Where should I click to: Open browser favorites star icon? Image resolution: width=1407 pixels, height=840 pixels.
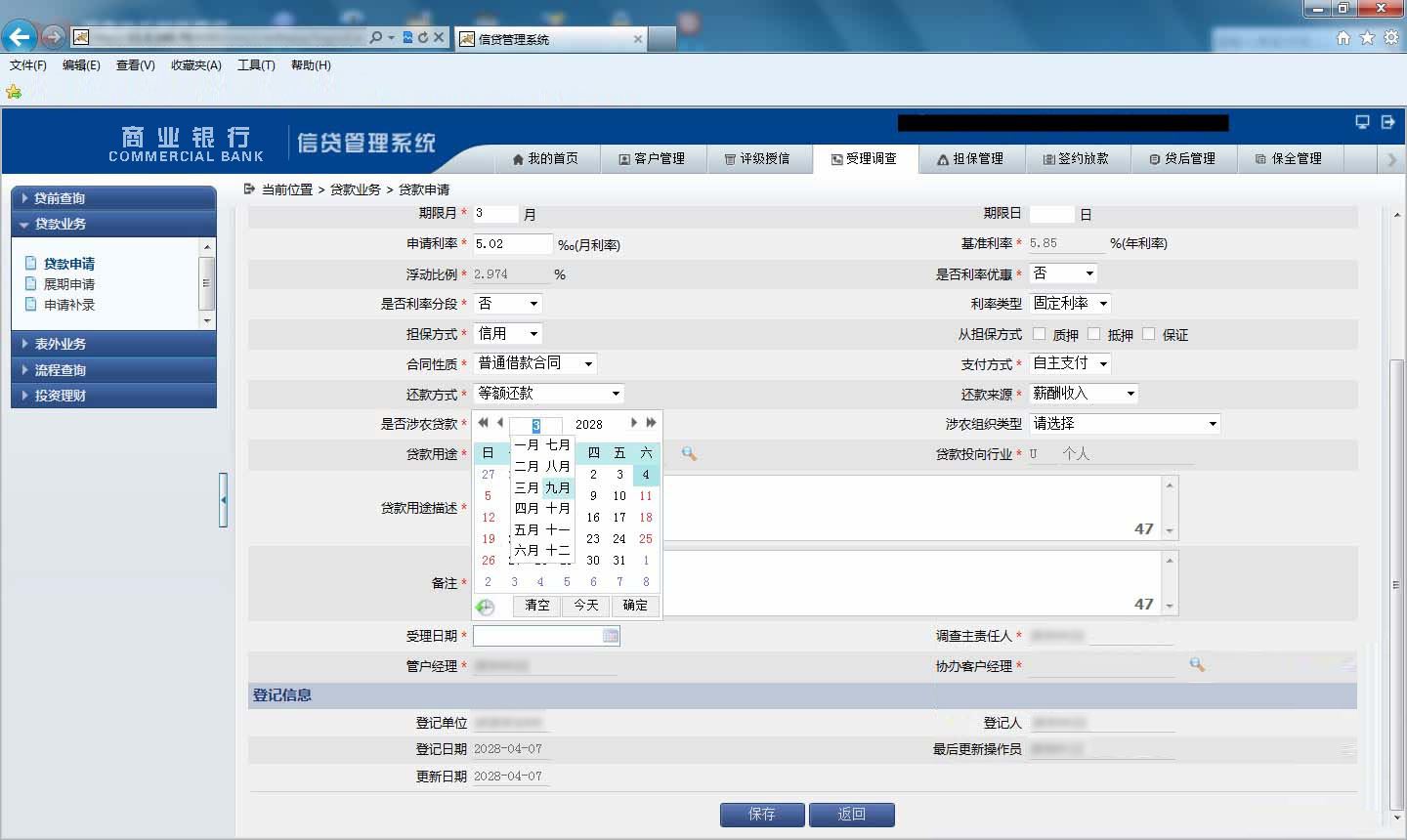point(1367,37)
